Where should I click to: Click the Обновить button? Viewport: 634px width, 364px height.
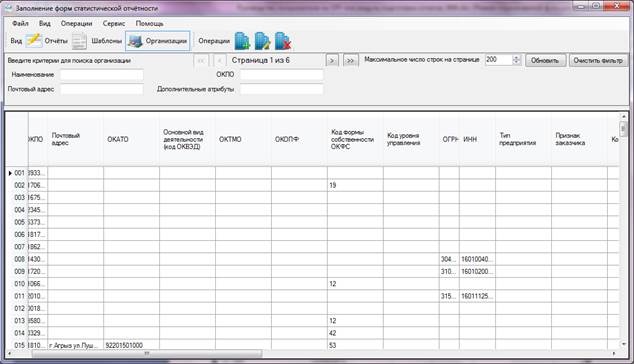click(x=545, y=60)
